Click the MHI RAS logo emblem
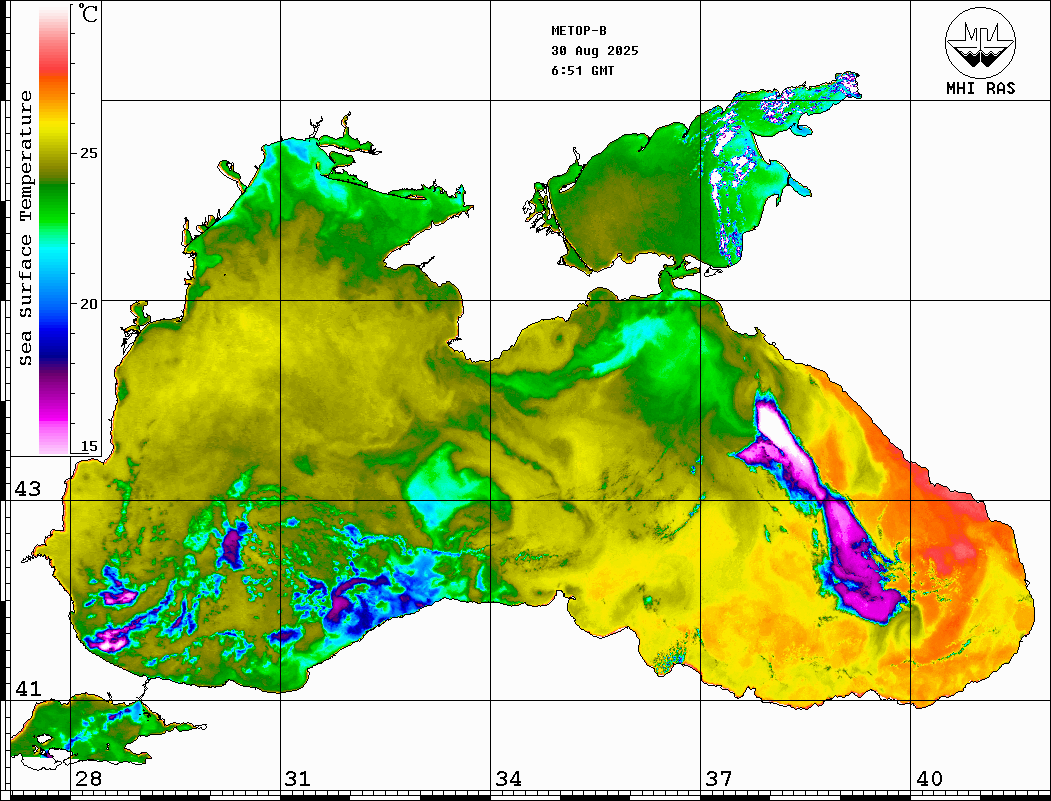1051x801 pixels. click(981, 42)
